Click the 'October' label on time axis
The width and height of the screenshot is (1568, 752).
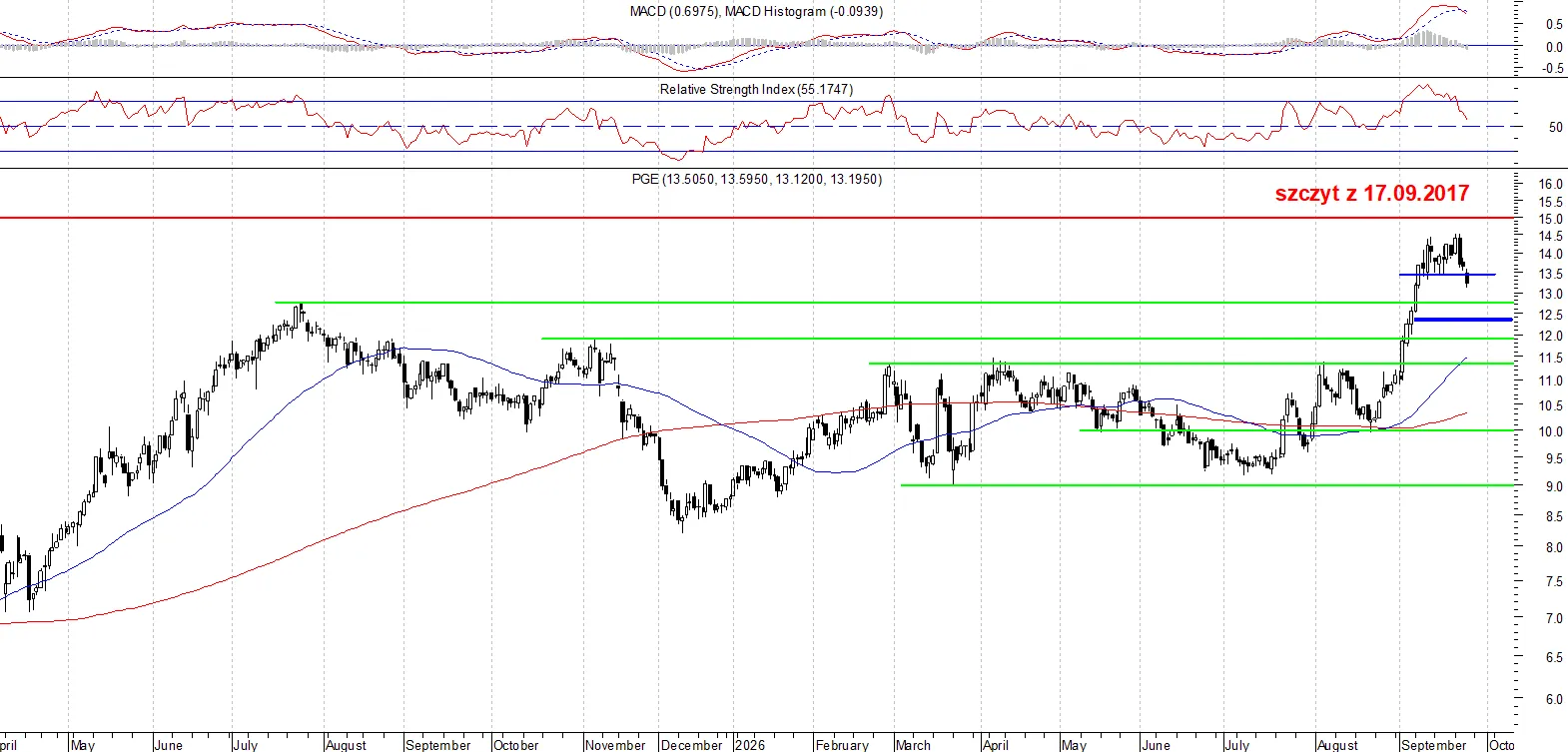pos(516,745)
